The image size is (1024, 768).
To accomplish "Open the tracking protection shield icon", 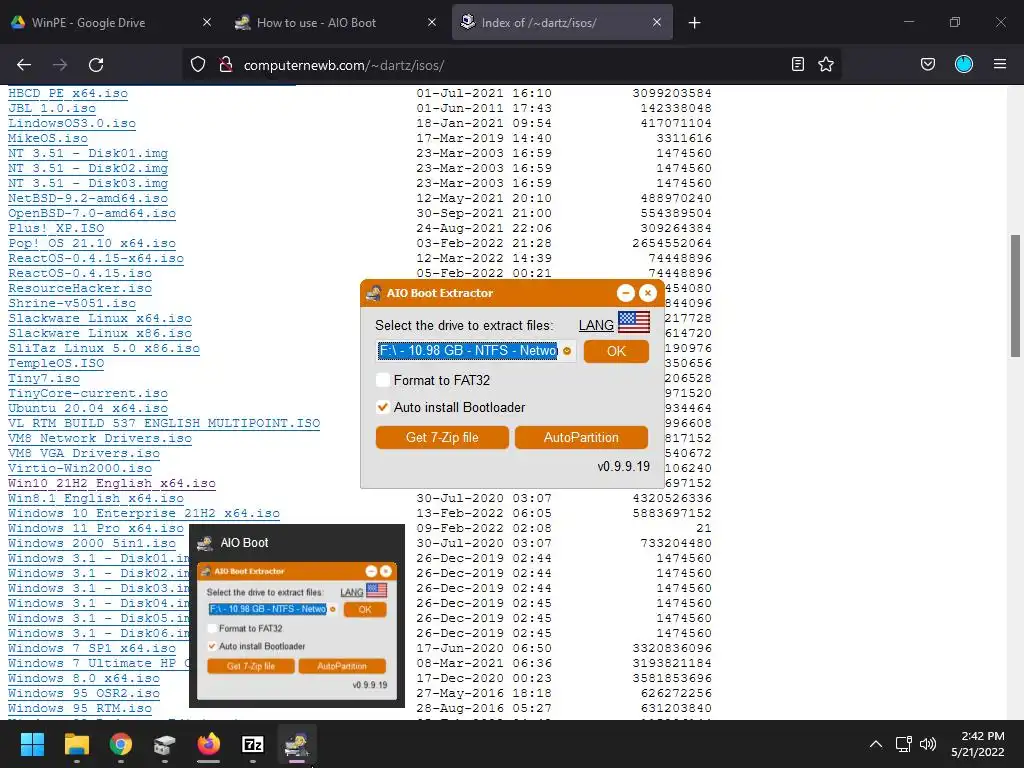I will point(198,65).
